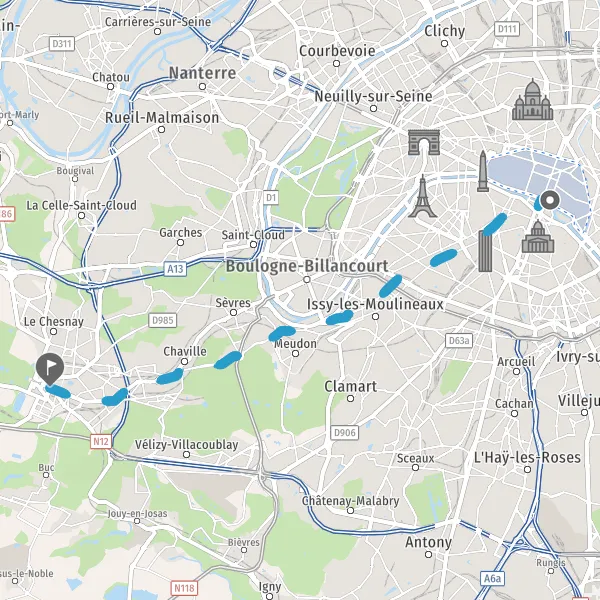Click the Boulogne-Billancourt city label
The width and height of the screenshot is (600, 600).
click(x=307, y=266)
